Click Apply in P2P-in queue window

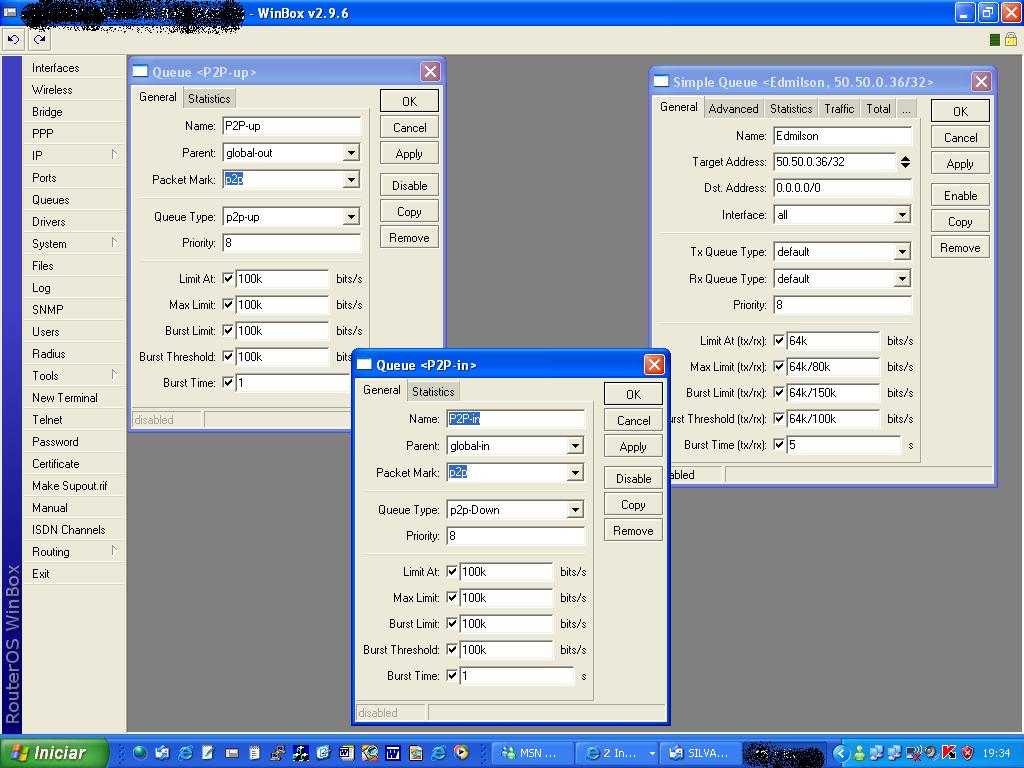tap(633, 447)
